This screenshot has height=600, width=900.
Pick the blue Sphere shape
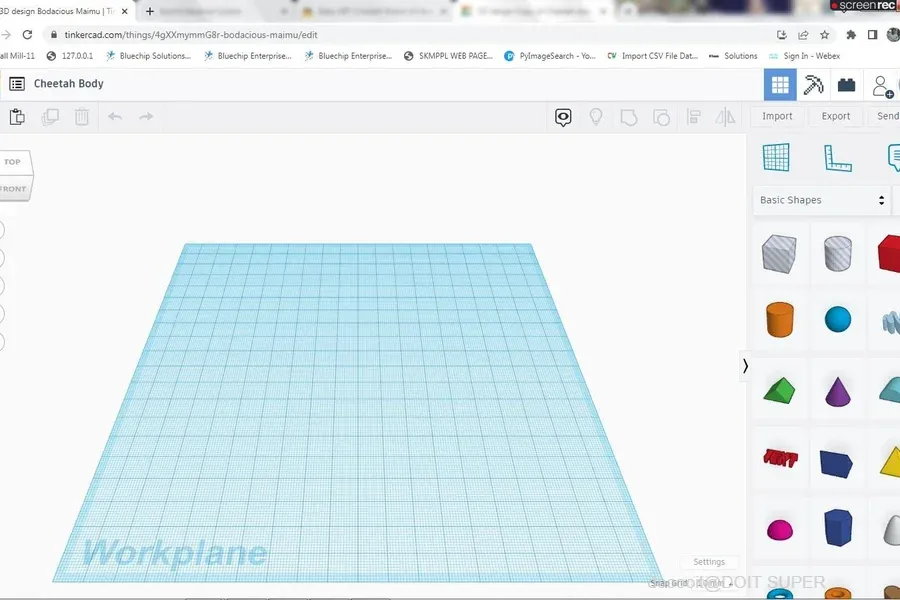(x=837, y=319)
